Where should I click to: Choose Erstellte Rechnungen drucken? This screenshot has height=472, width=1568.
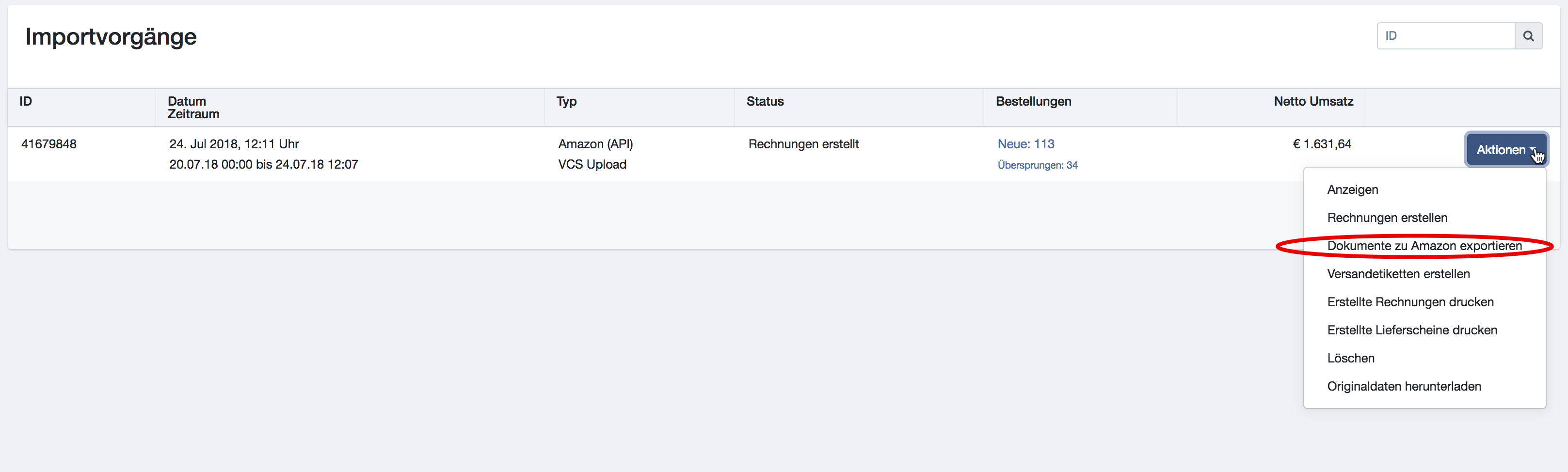(1410, 302)
